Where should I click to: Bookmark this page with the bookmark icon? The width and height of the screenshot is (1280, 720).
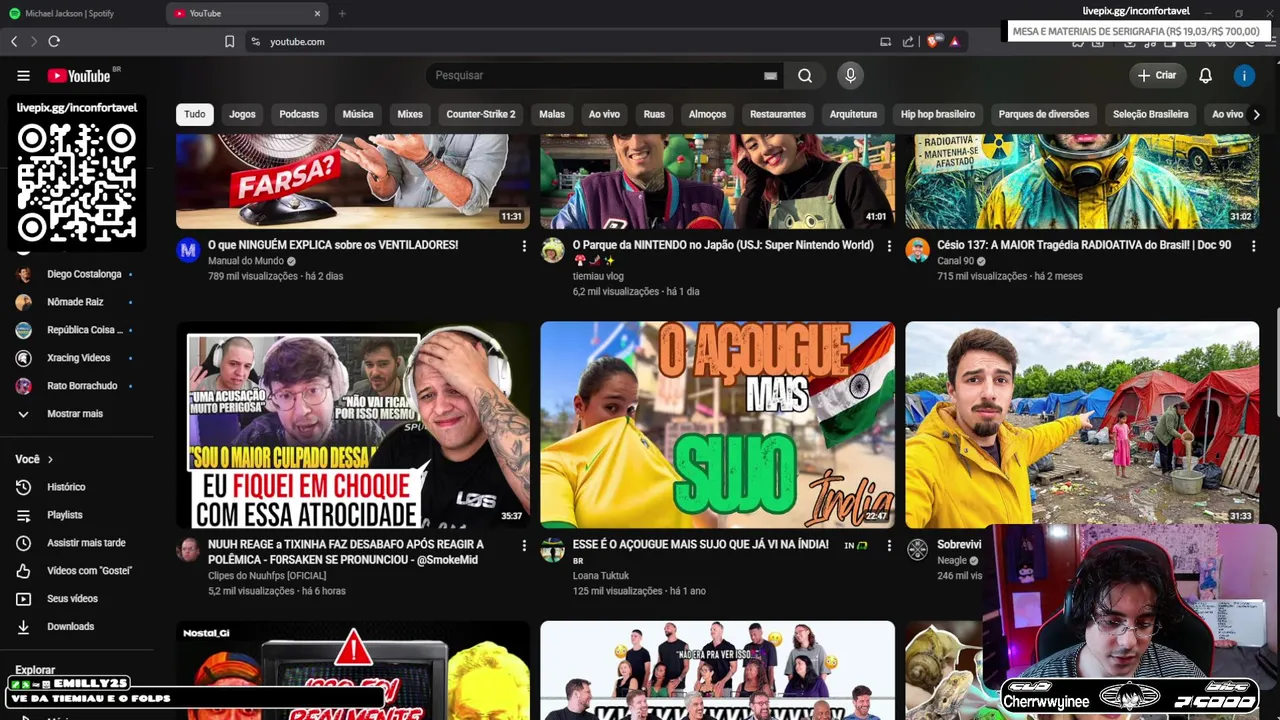click(x=229, y=41)
